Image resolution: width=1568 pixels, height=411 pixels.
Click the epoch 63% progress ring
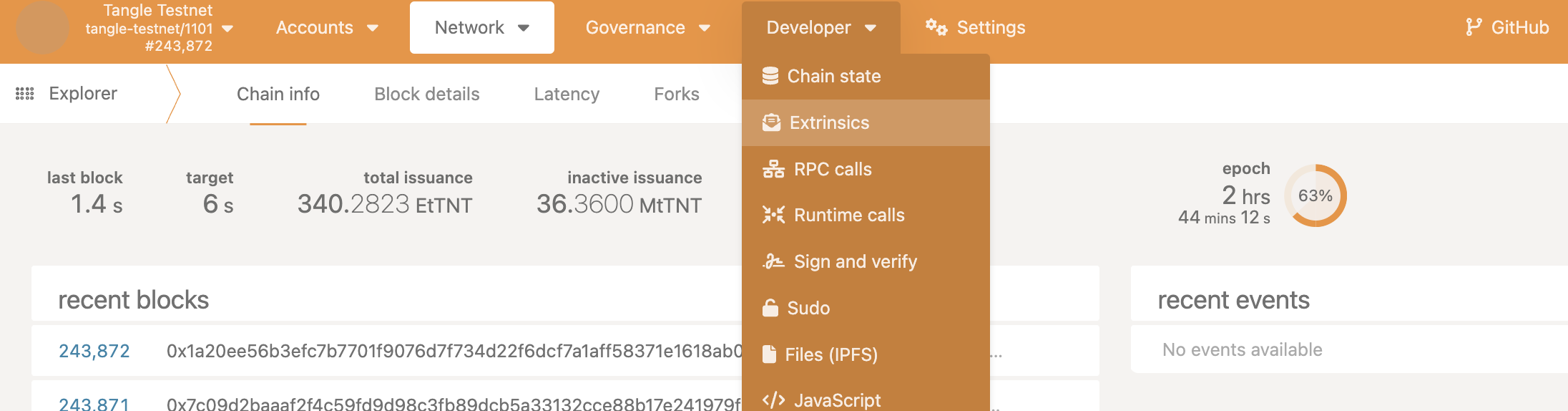point(1315,195)
